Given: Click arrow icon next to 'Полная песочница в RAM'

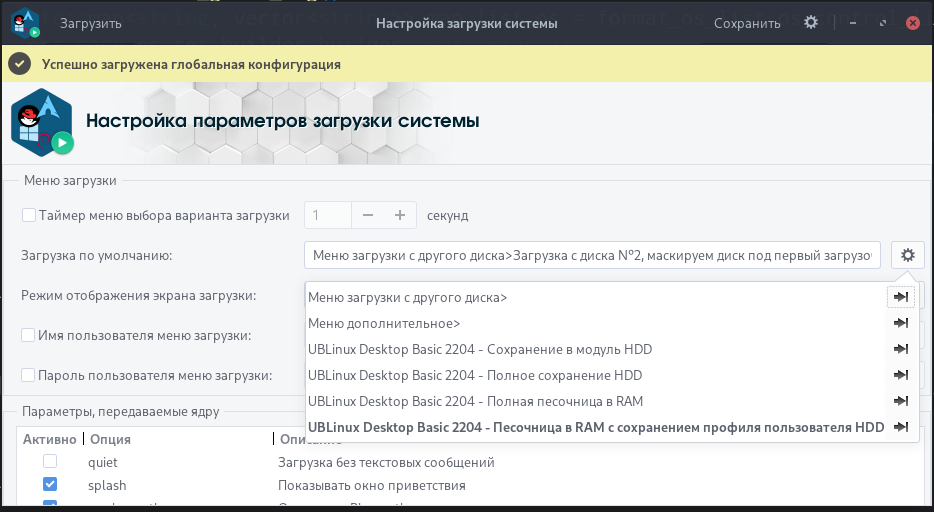Looking at the screenshot, I should tap(900, 401).
